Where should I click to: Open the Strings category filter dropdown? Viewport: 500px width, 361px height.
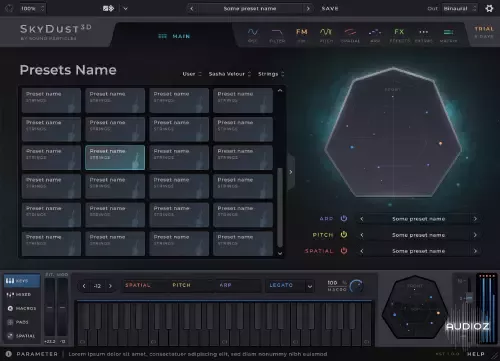[271, 74]
